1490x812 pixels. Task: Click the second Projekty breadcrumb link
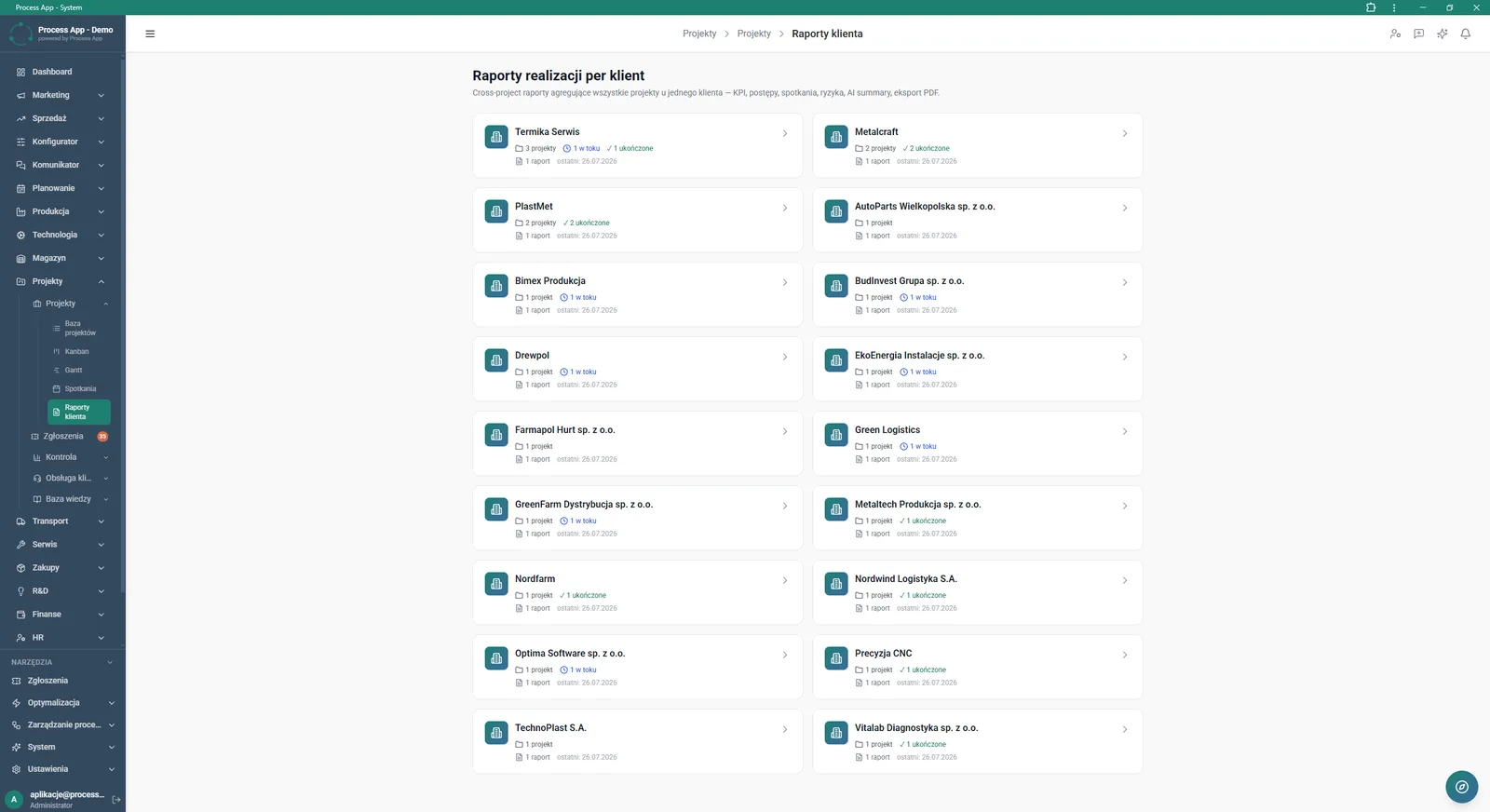[753, 34]
